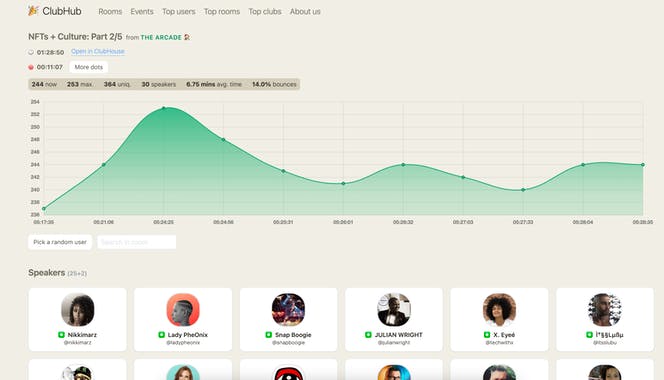Image resolution: width=664 pixels, height=380 pixels.
Task: Click the "14.0% bounces" stat
Action: point(274,84)
